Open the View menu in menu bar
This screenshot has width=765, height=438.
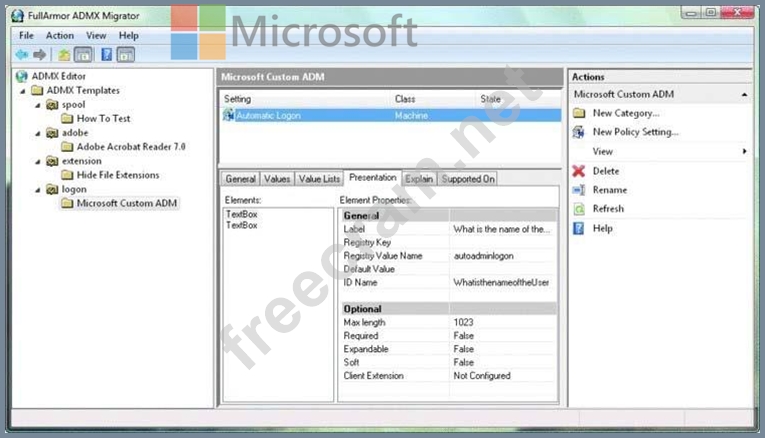coord(96,36)
